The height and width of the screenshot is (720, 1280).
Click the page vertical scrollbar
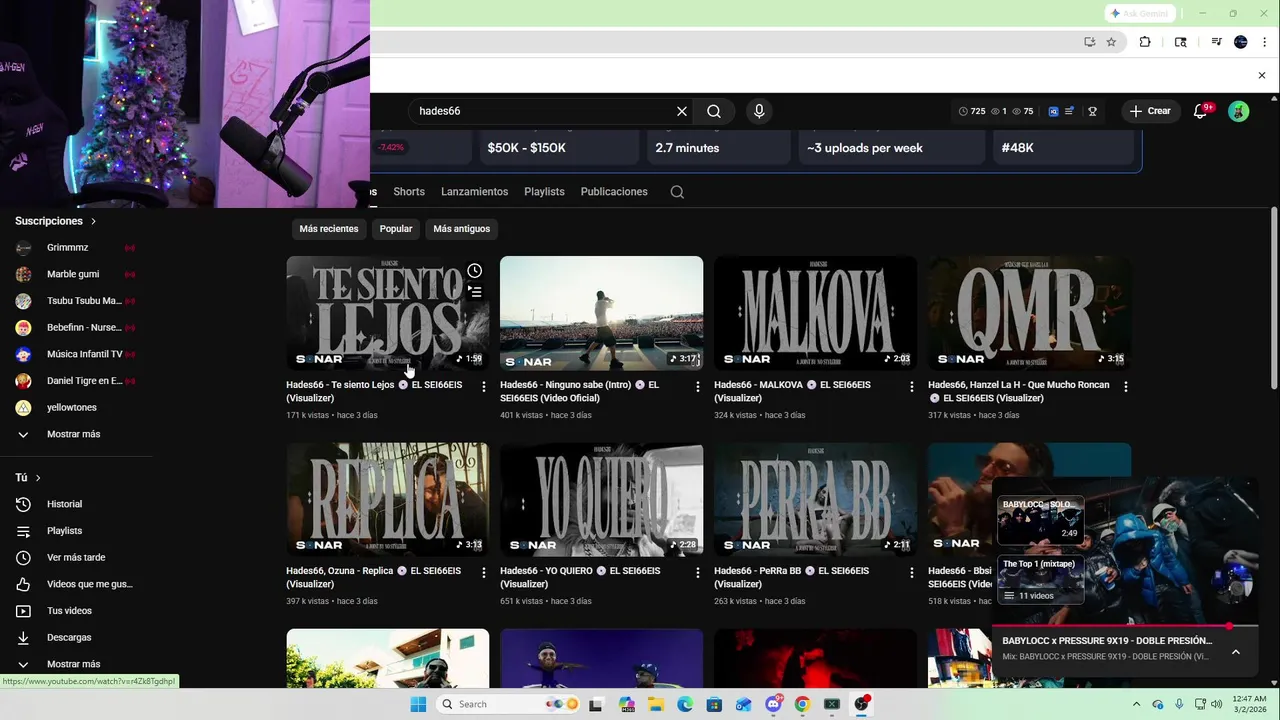point(1274,298)
